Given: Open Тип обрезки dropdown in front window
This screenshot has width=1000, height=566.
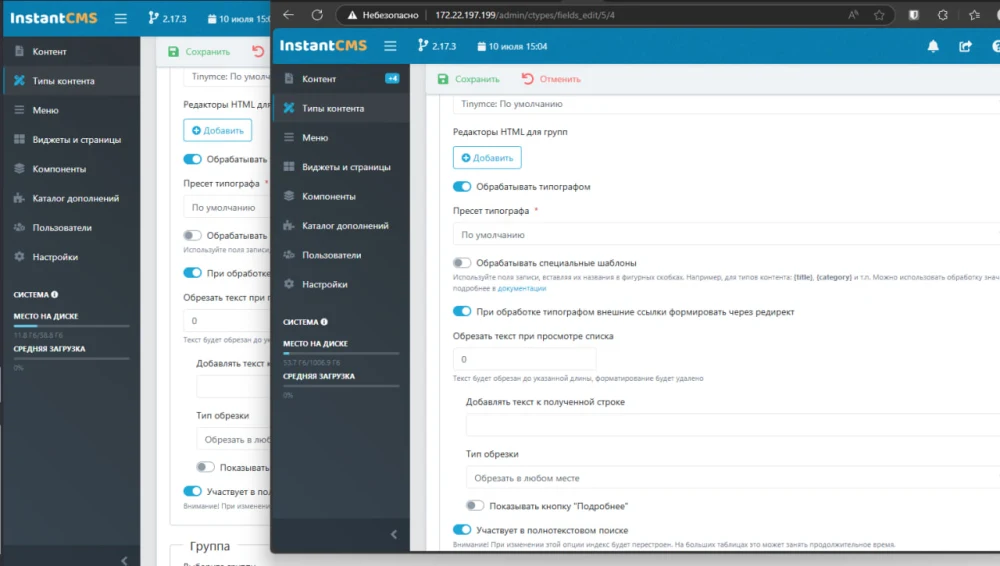Looking at the screenshot, I should point(732,478).
